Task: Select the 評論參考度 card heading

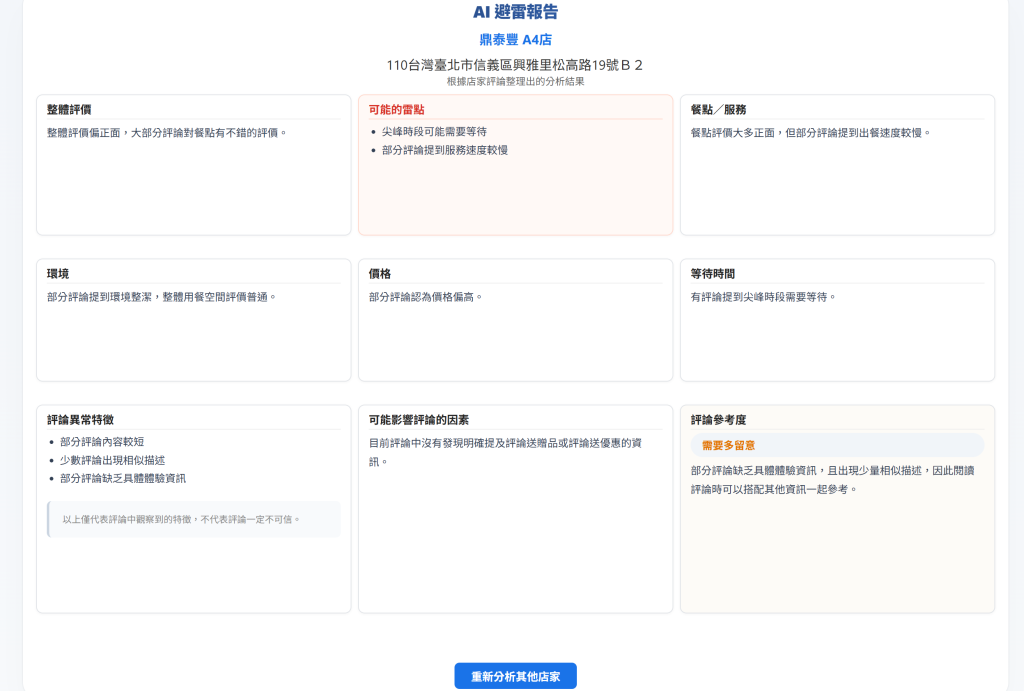Action: pyautogui.click(x=718, y=420)
